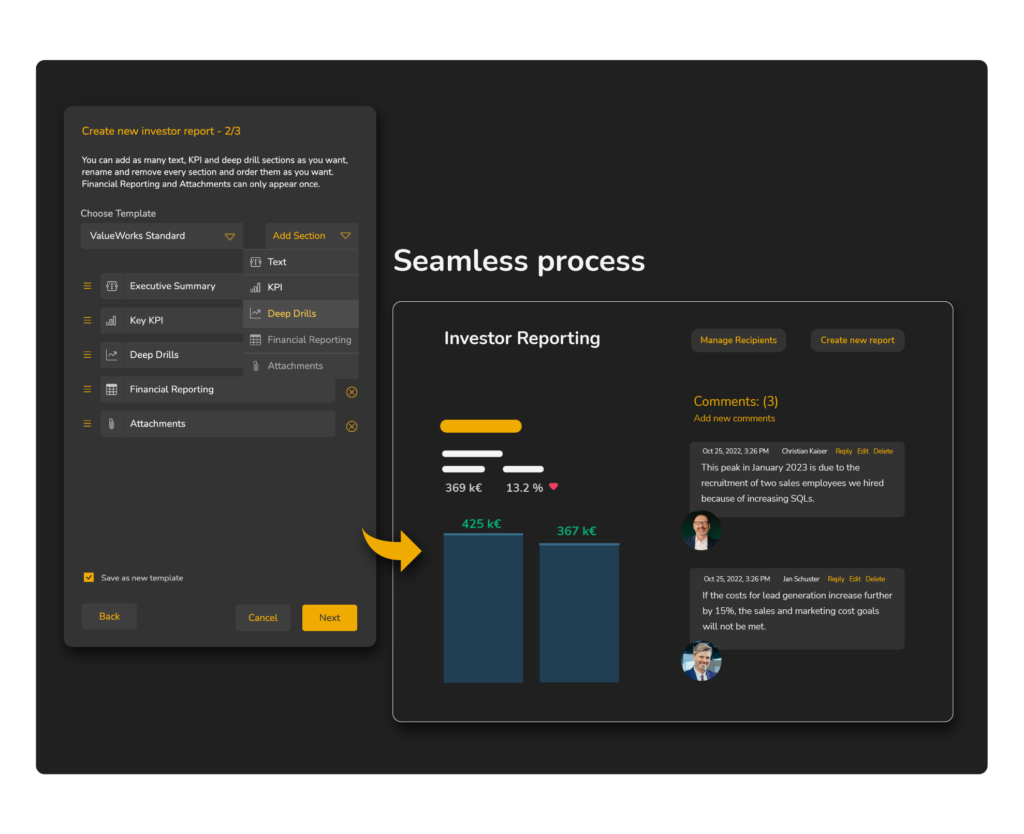1024x834 pixels.
Task: Click the 425 k€ bar in the chart
Action: click(483, 605)
